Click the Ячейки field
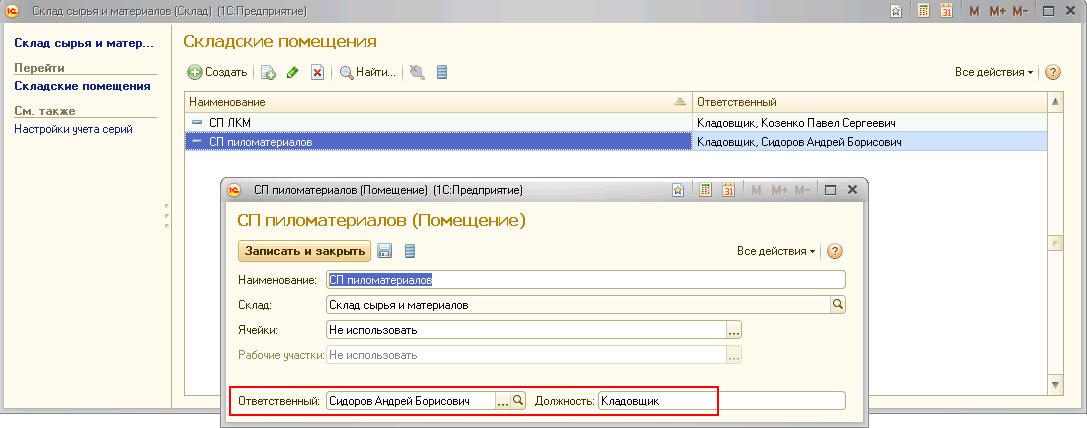 (x=525, y=330)
